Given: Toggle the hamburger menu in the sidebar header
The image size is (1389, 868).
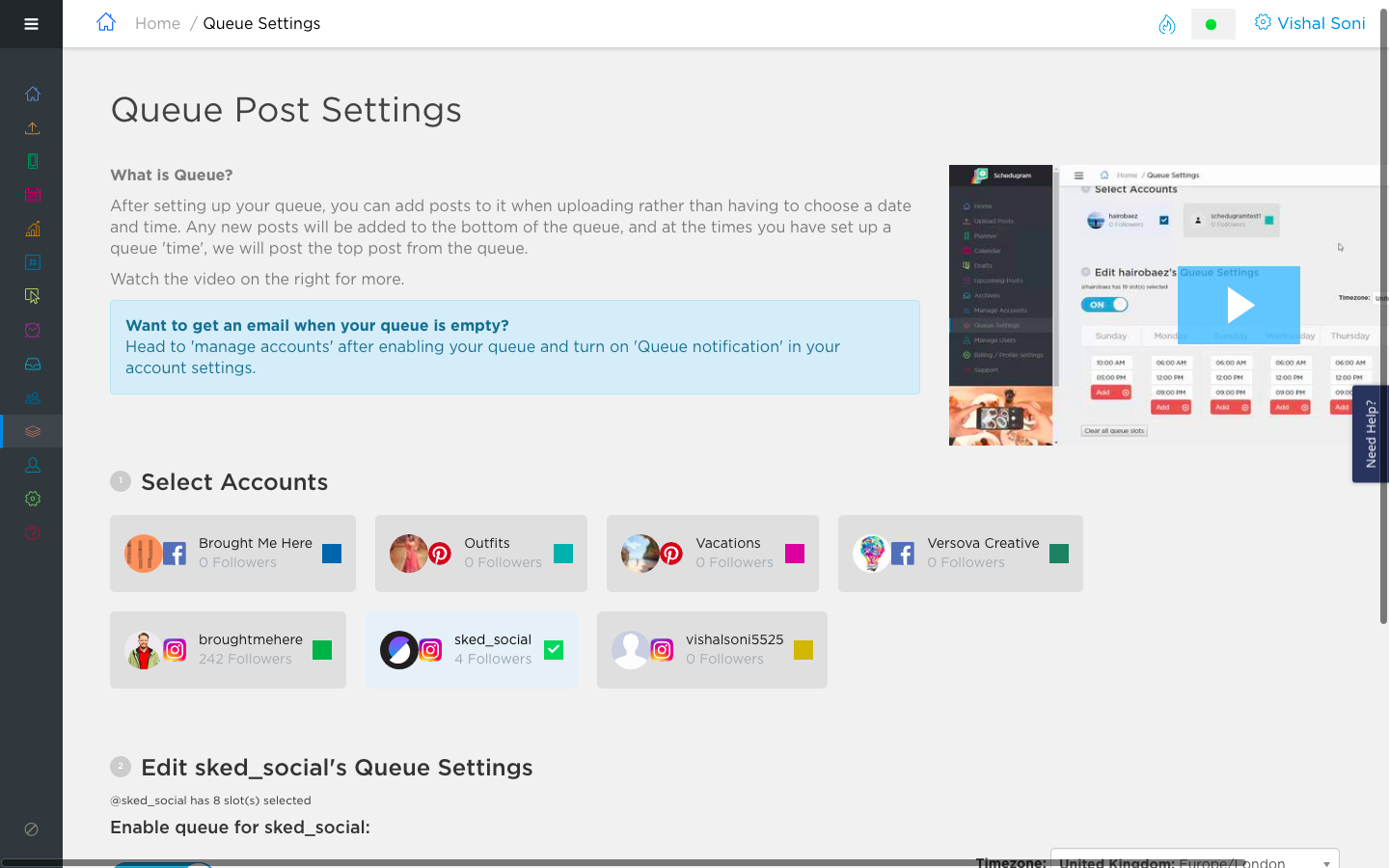Looking at the screenshot, I should coord(31,24).
